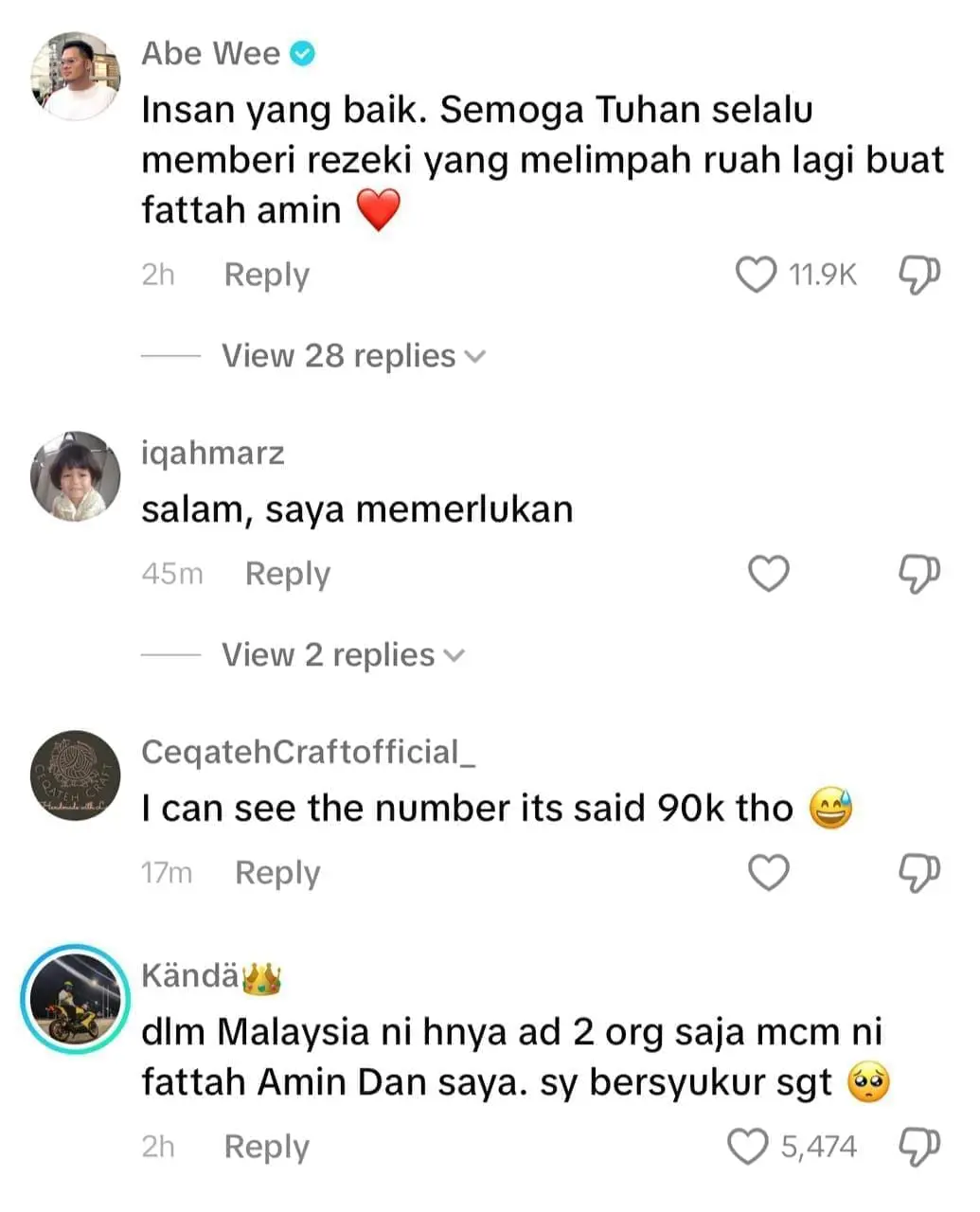Open iqahmarz's profile avatar
The image size is (980, 1212).
[75, 476]
